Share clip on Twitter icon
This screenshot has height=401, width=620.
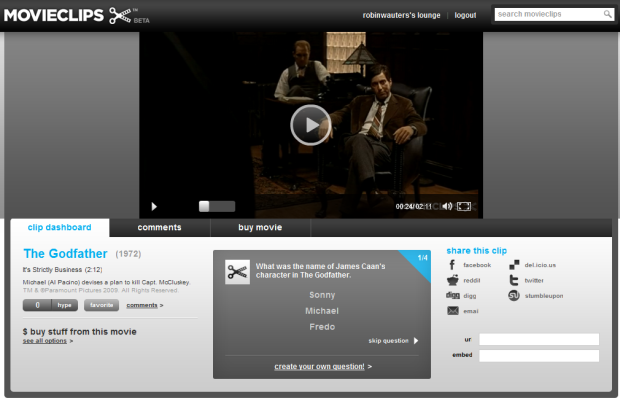coord(514,280)
